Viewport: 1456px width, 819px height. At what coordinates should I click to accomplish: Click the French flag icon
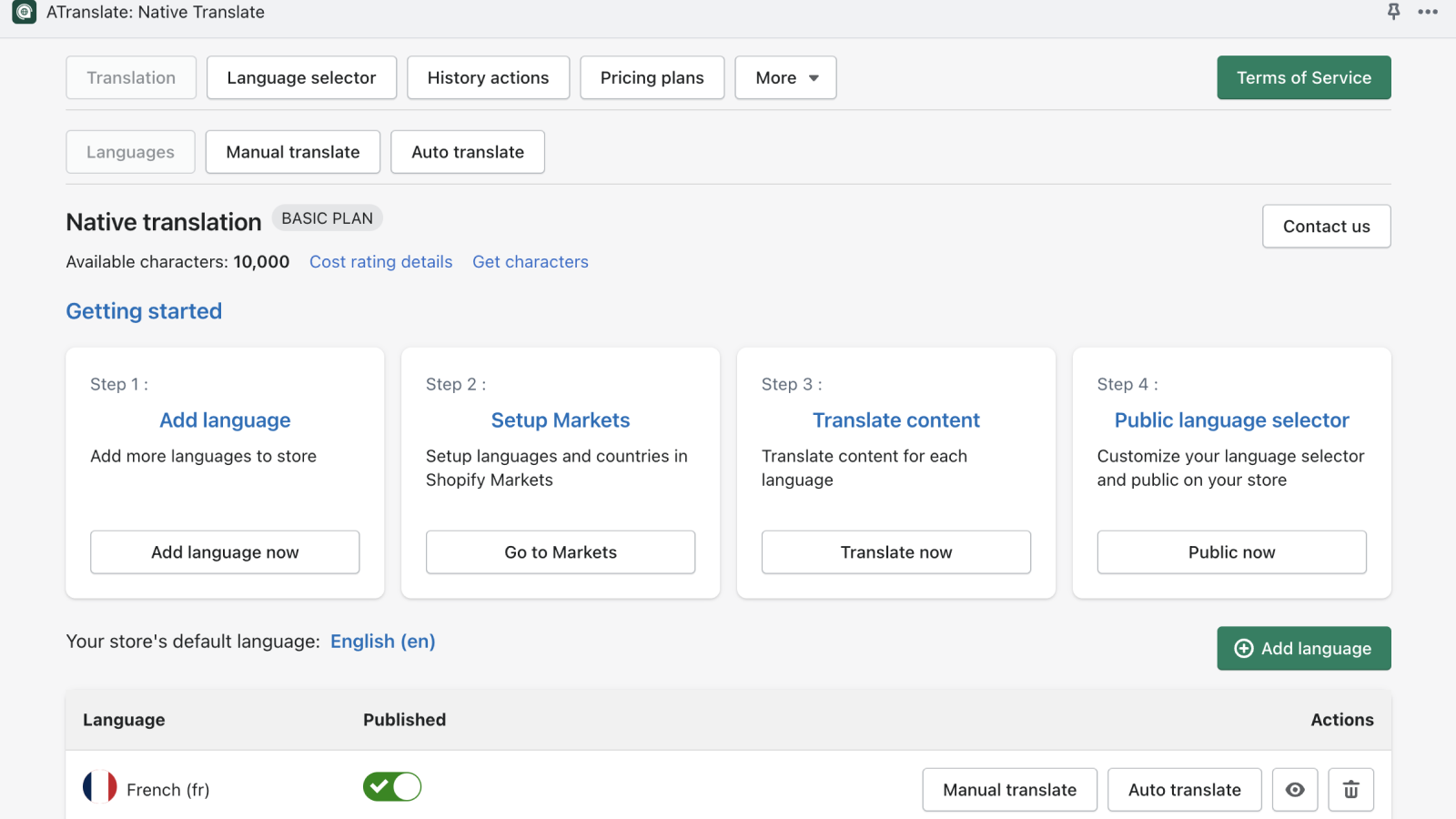101,787
